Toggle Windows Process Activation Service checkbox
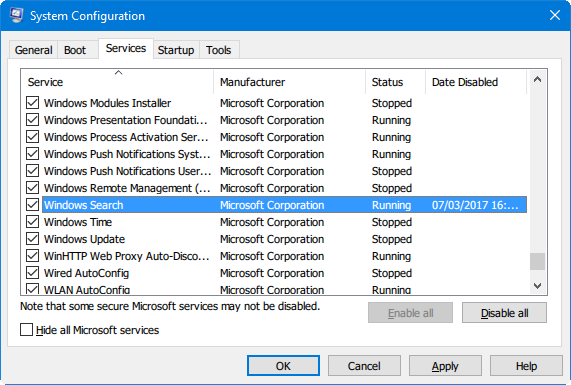This screenshot has height=385, width=571. [x=32, y=137]
